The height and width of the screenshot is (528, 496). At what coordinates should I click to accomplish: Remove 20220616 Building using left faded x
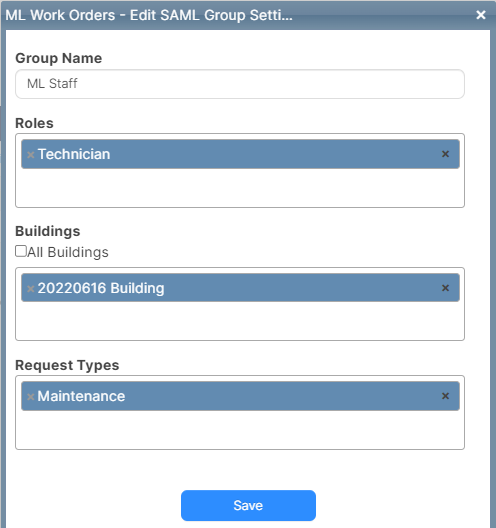pyautogui.click(x=31, y=289)
